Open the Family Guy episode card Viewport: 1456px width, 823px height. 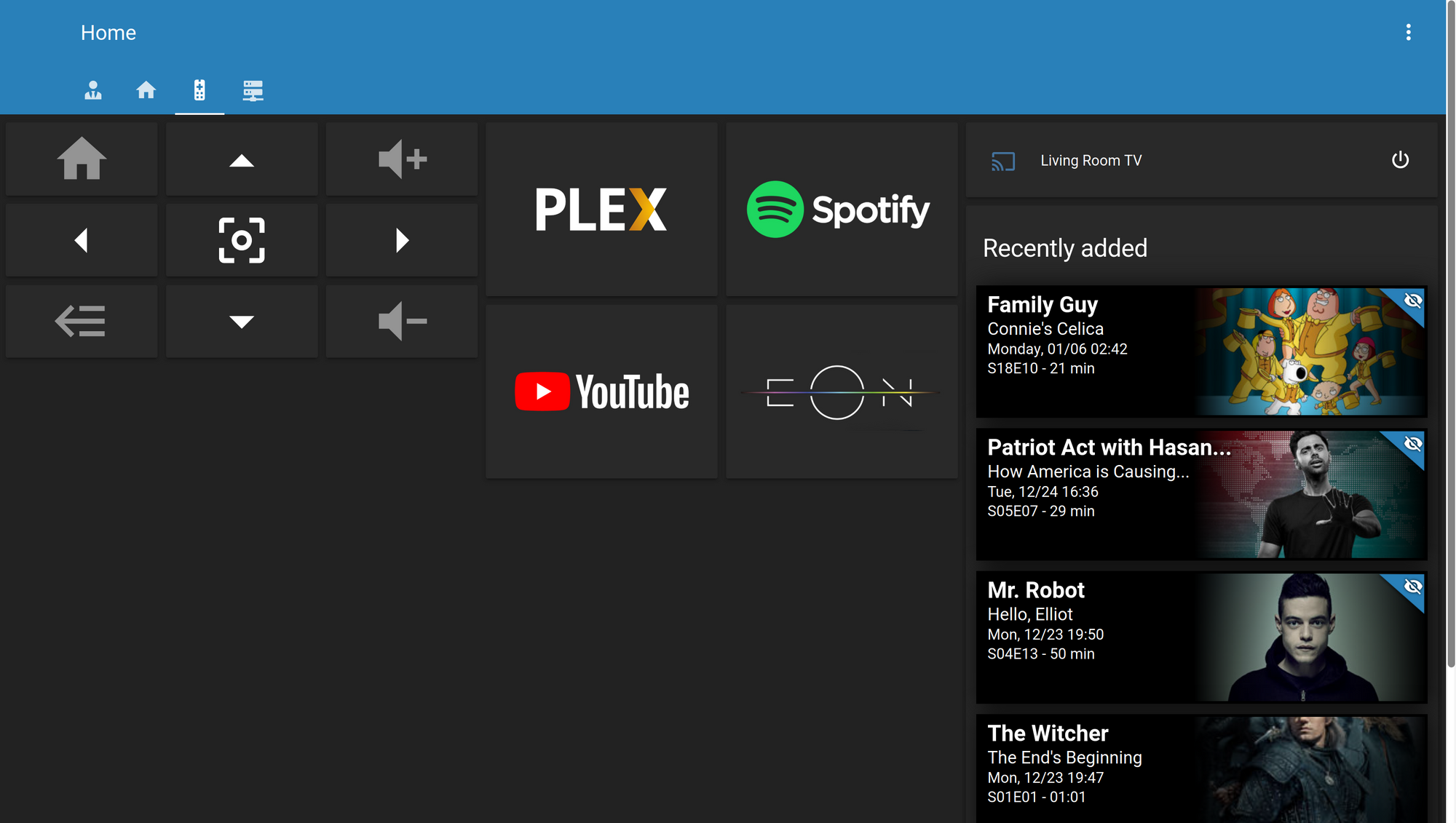tap(1201, 351)
